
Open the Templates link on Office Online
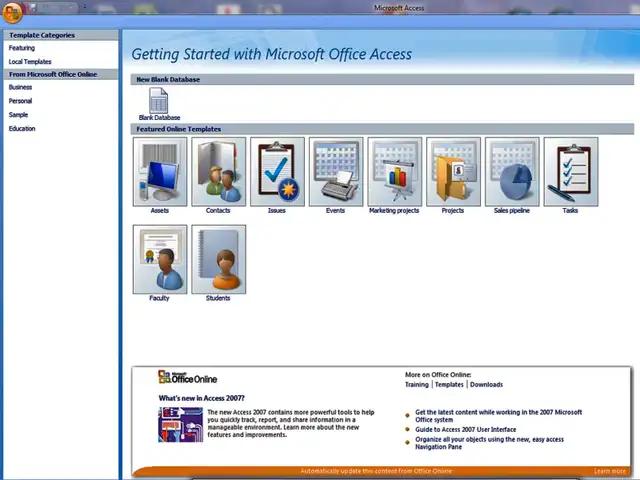click(x=449, y=384)
